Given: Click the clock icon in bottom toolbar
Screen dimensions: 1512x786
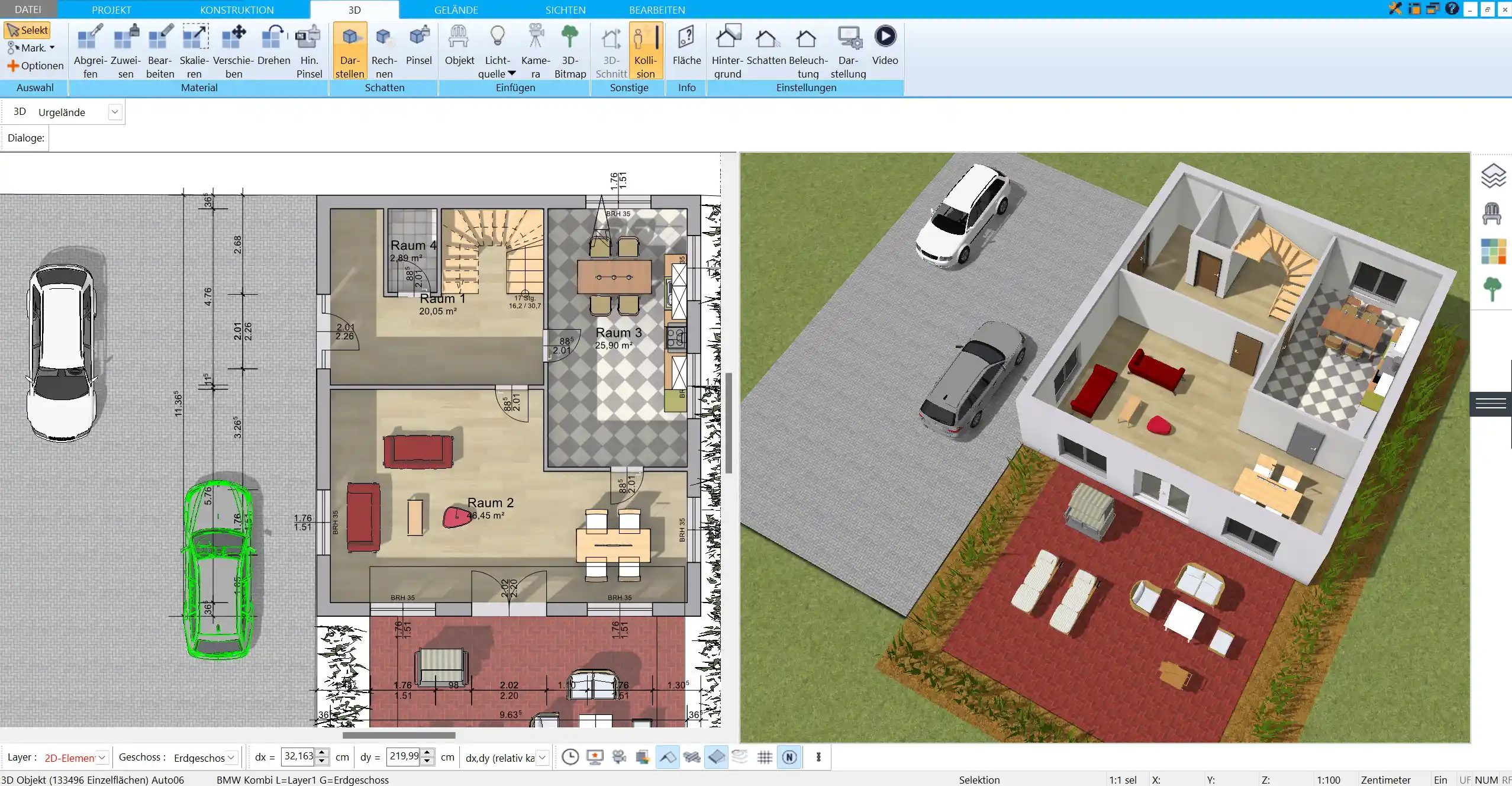Looking at the screenshot, I should (570, 757).
